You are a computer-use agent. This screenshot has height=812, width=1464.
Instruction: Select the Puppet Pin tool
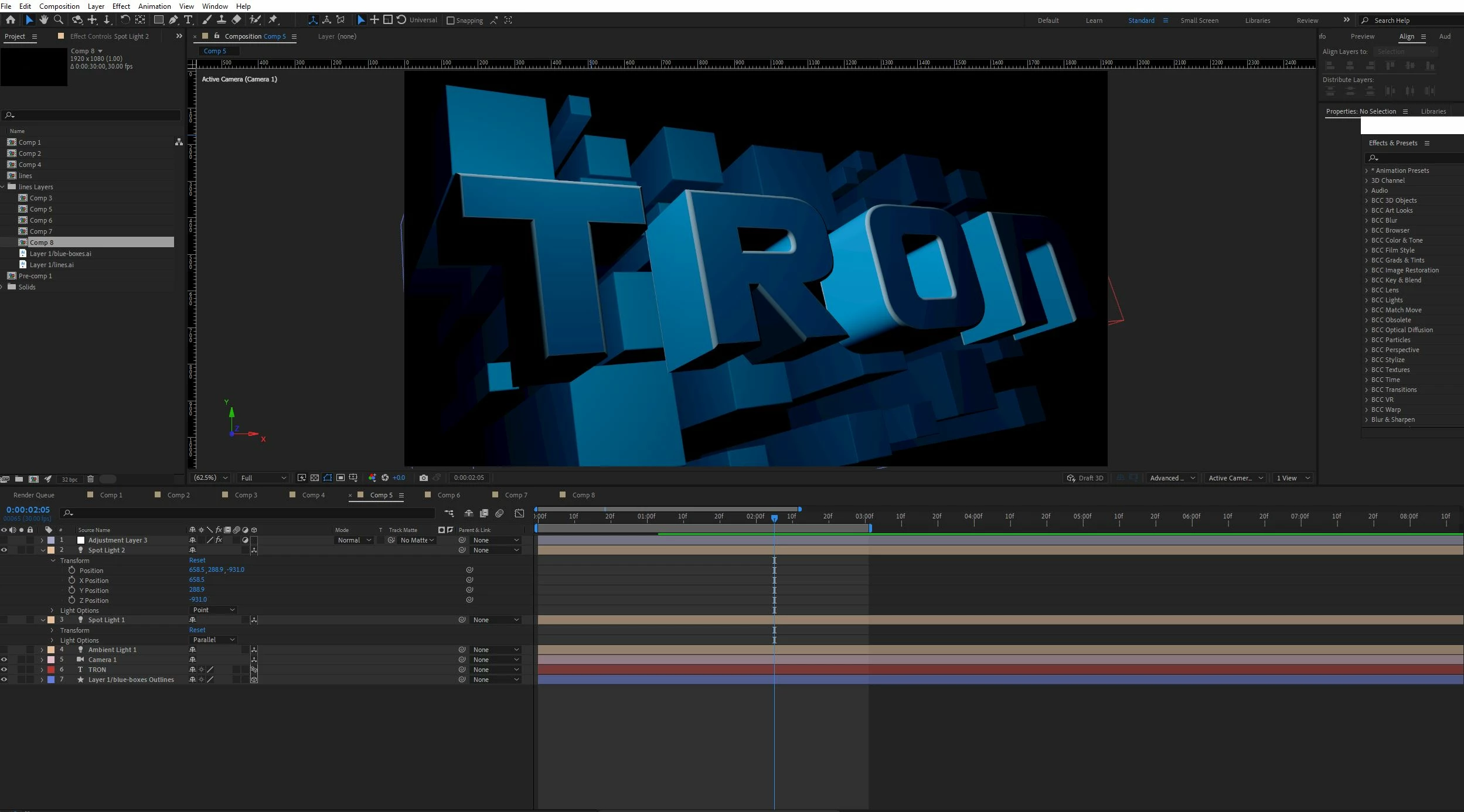tap(273, 20)
